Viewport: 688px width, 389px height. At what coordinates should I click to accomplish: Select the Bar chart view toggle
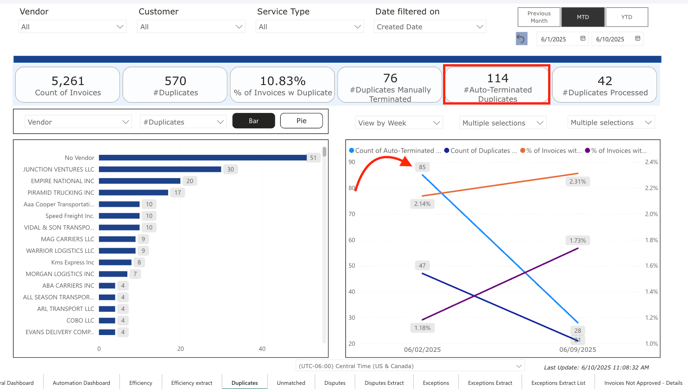click(x=254, y=121)
